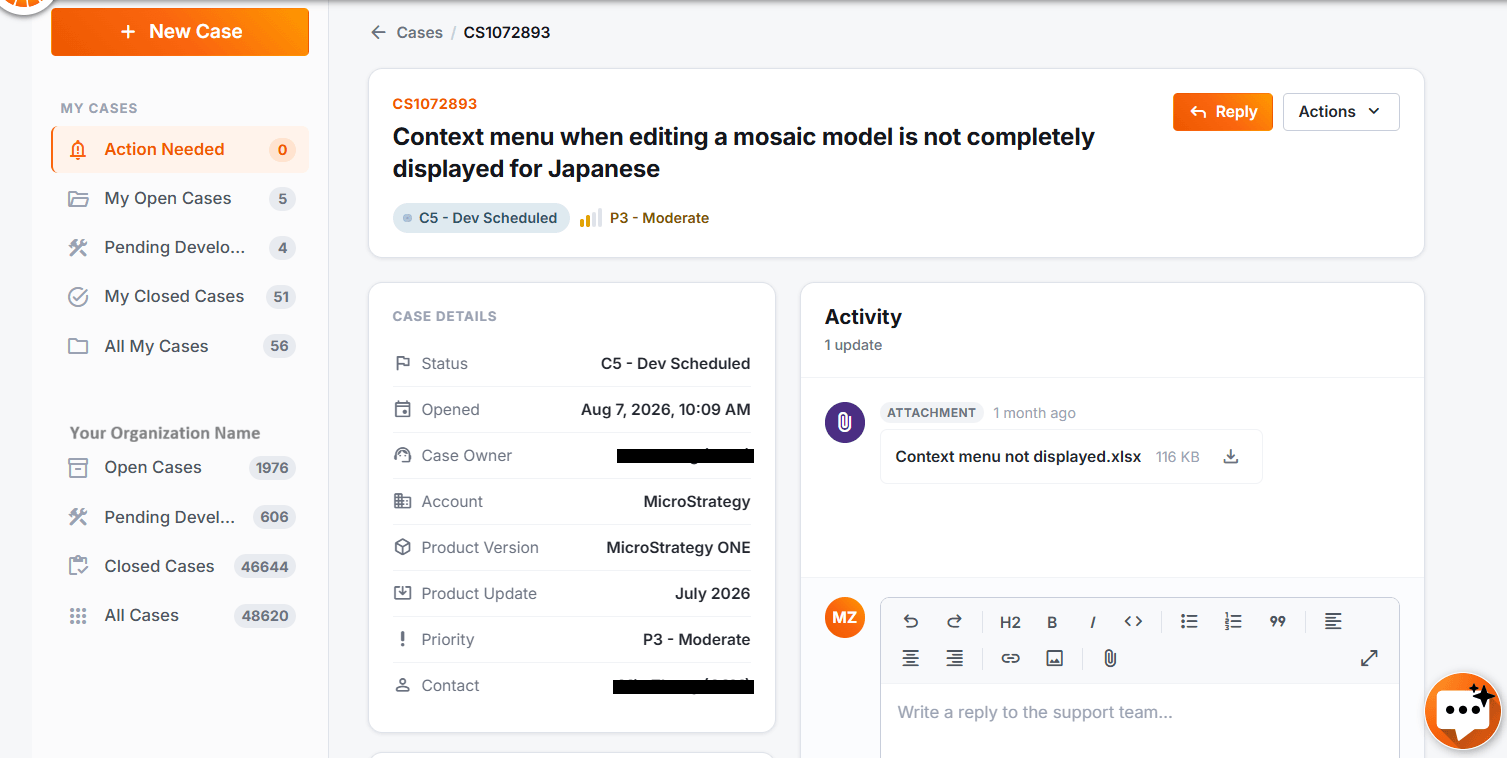Viewport: 1507px width, 758px height.
Task: Click the P3 - Moderate priority badge
Action: [x=645, y=218]
